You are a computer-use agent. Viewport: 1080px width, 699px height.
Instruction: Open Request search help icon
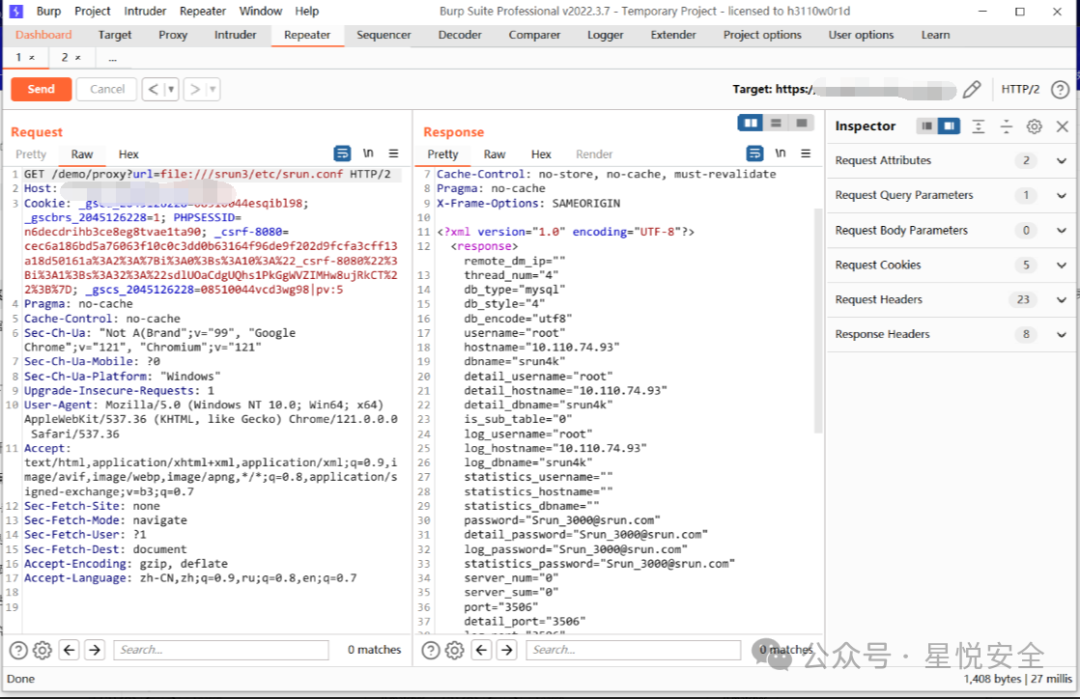coord(19,650)
